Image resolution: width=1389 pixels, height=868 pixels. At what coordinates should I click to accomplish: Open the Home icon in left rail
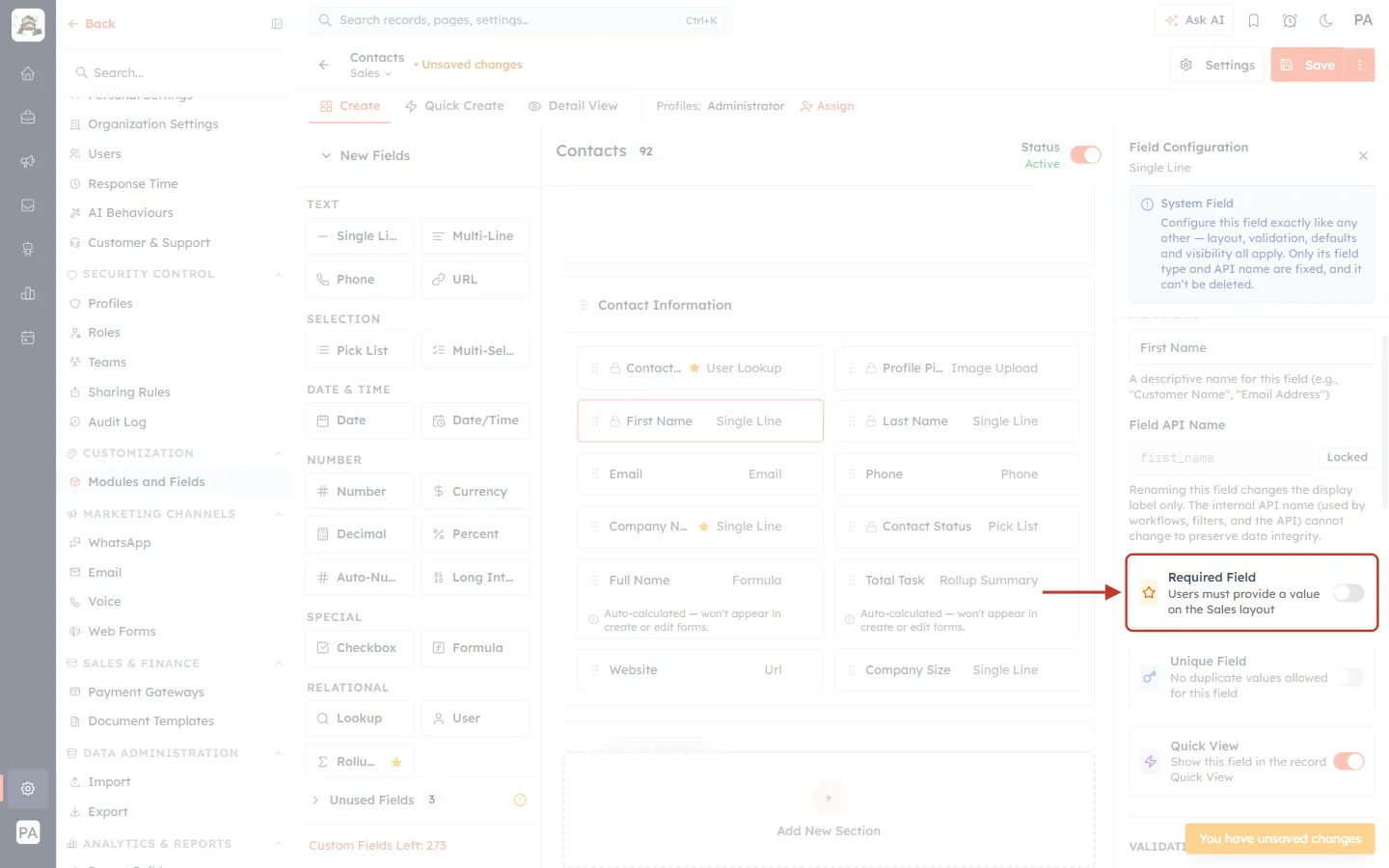28,73
